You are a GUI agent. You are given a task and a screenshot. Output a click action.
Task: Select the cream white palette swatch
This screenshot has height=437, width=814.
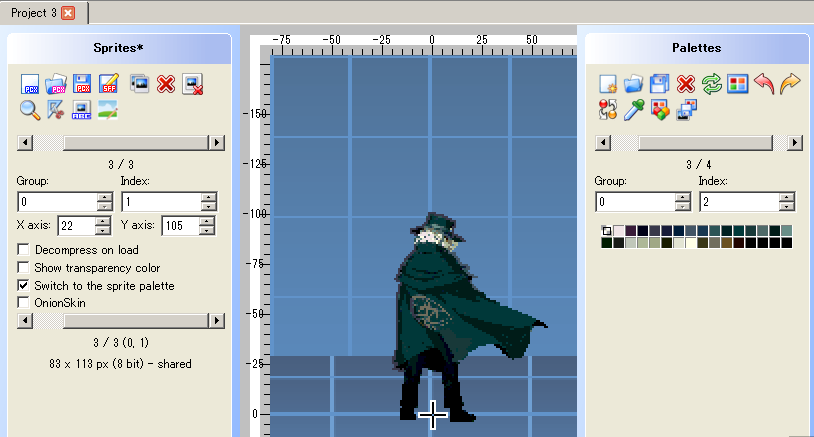point(690,242)
